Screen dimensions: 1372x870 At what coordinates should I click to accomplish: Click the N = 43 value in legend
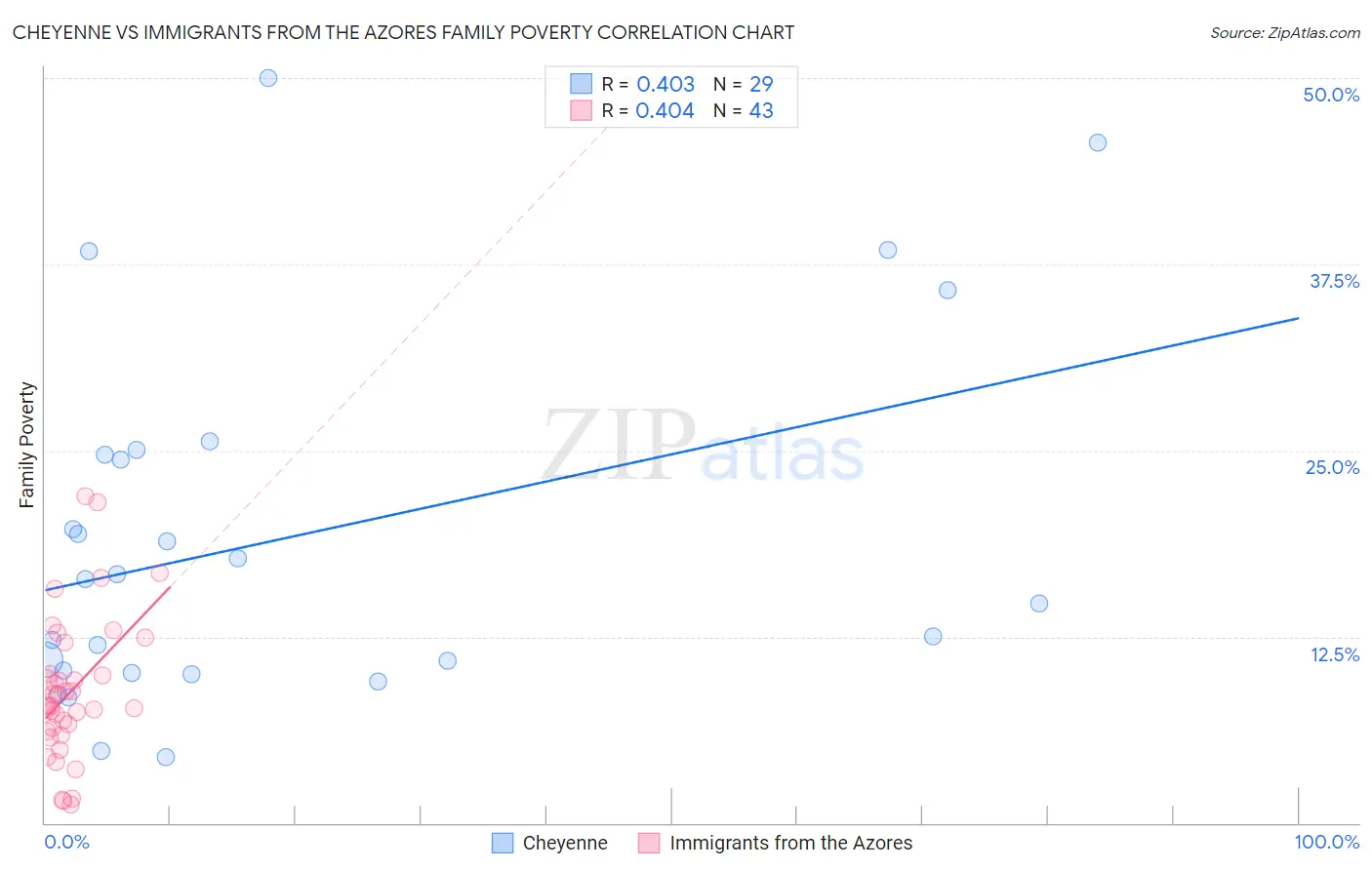coord(744,110)
